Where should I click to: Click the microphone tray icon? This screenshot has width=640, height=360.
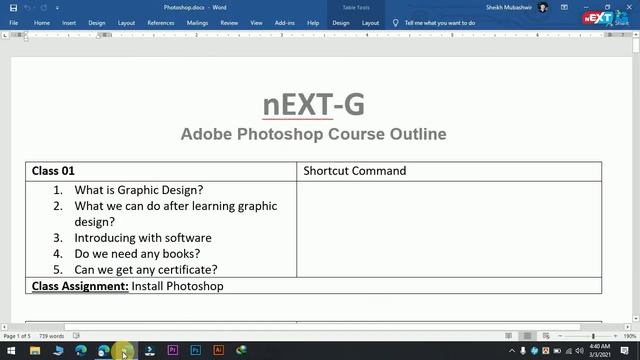coord(523,351)
